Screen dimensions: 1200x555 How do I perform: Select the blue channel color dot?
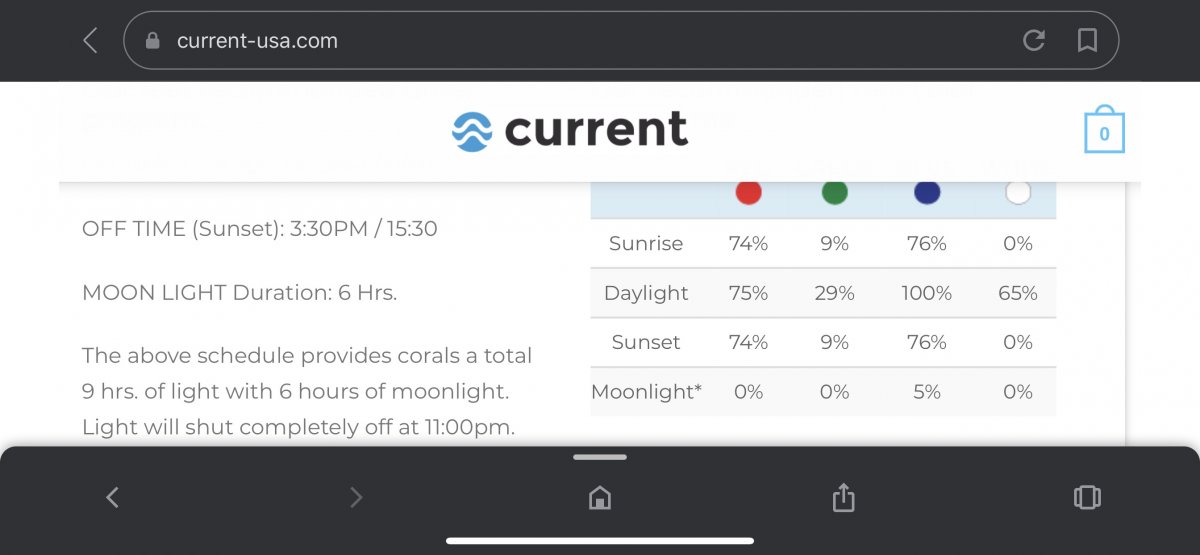(927, 192)
